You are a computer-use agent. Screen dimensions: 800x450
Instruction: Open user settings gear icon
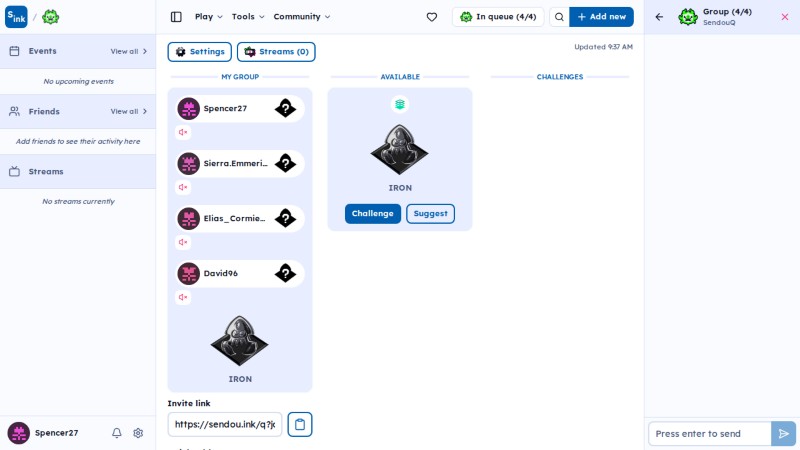pyautogui.click(x=138, y=433)
